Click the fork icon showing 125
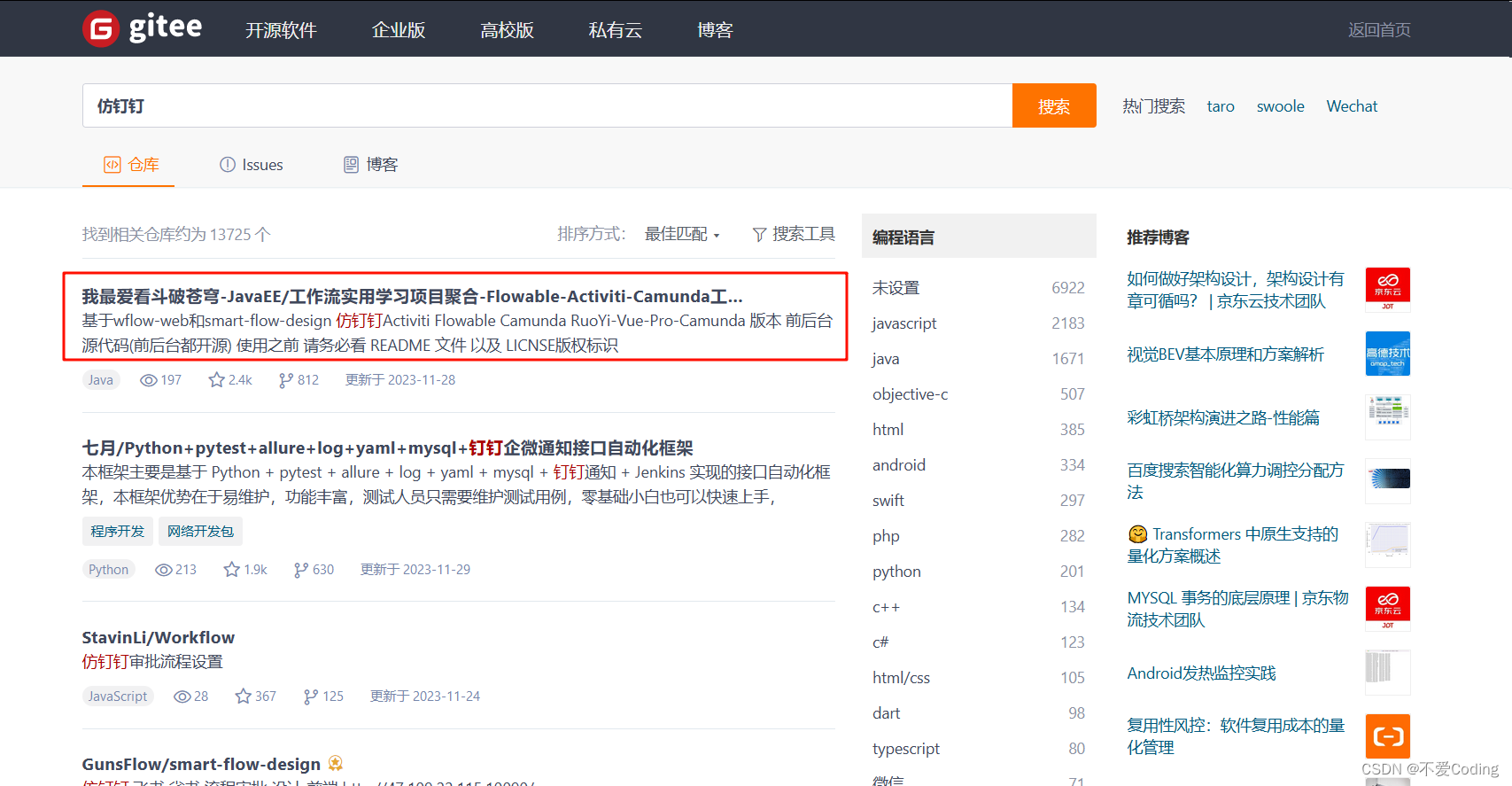 (x=310, y=697)
